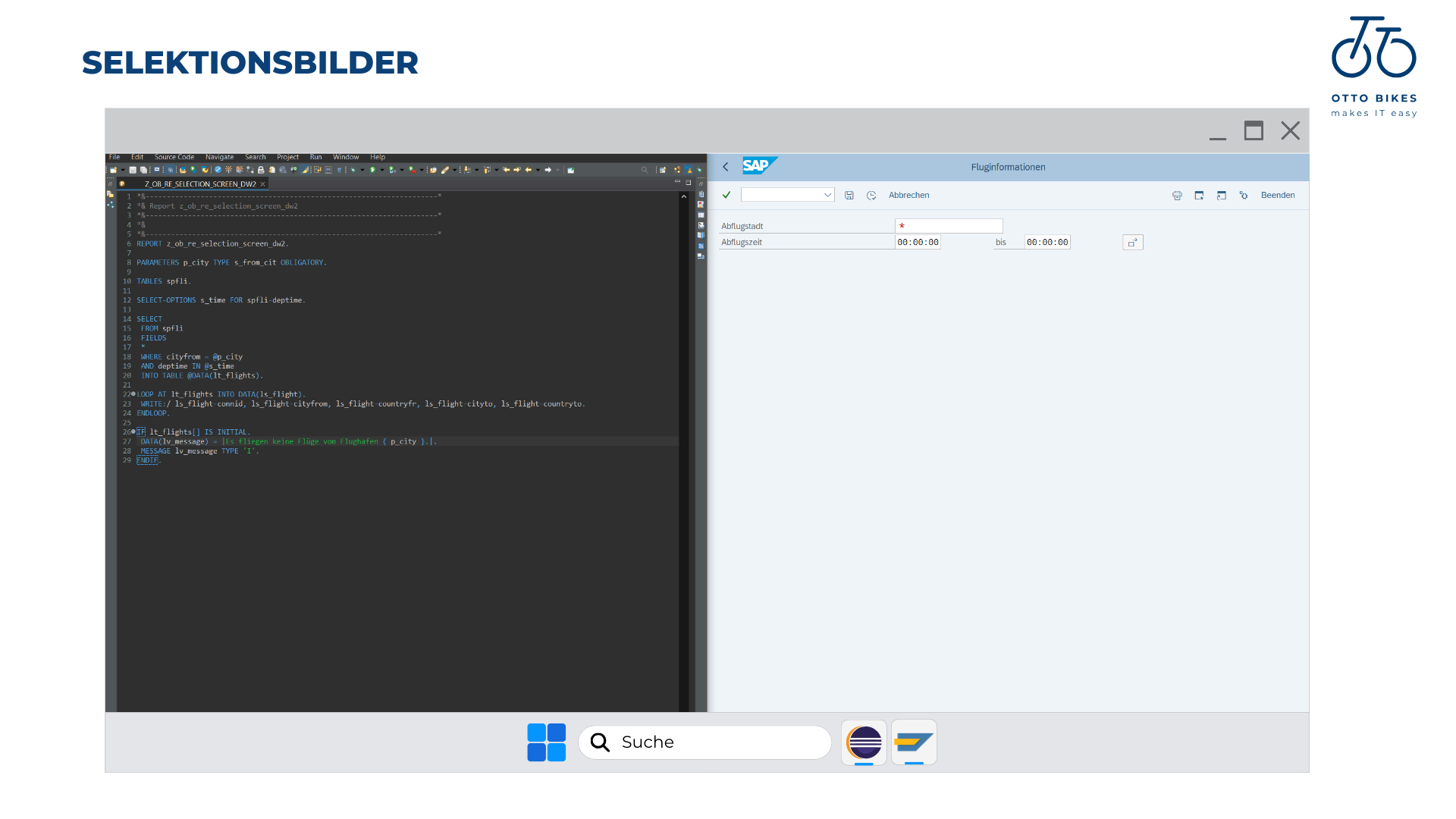Click the Eclipse forward navigation arrow

tap(548, 170)
